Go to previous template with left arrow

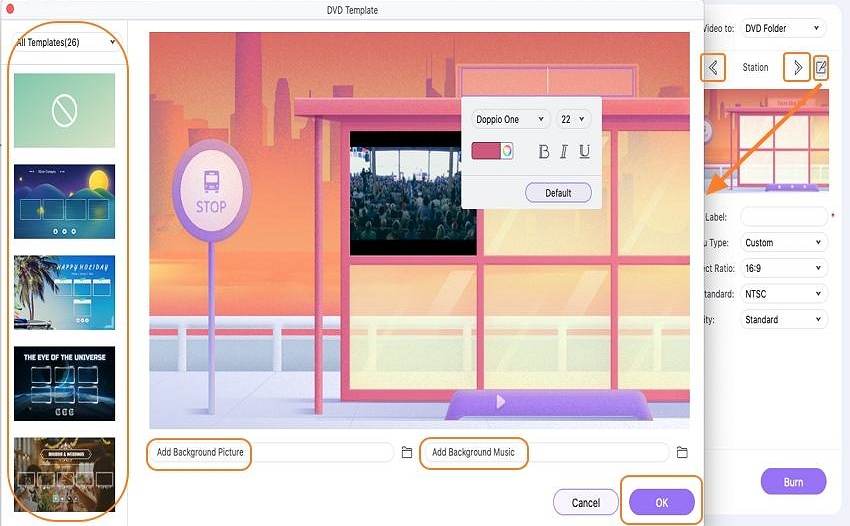pos(713,68)
